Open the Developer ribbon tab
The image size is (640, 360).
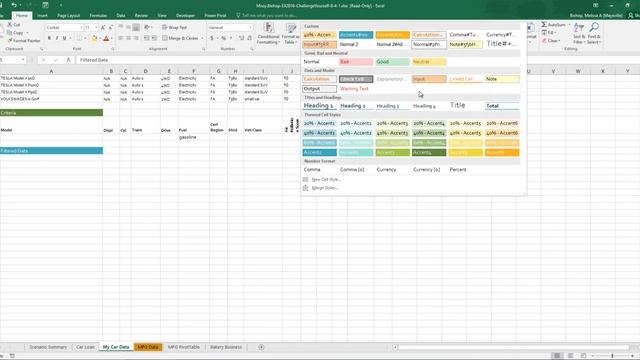[185, 16]
